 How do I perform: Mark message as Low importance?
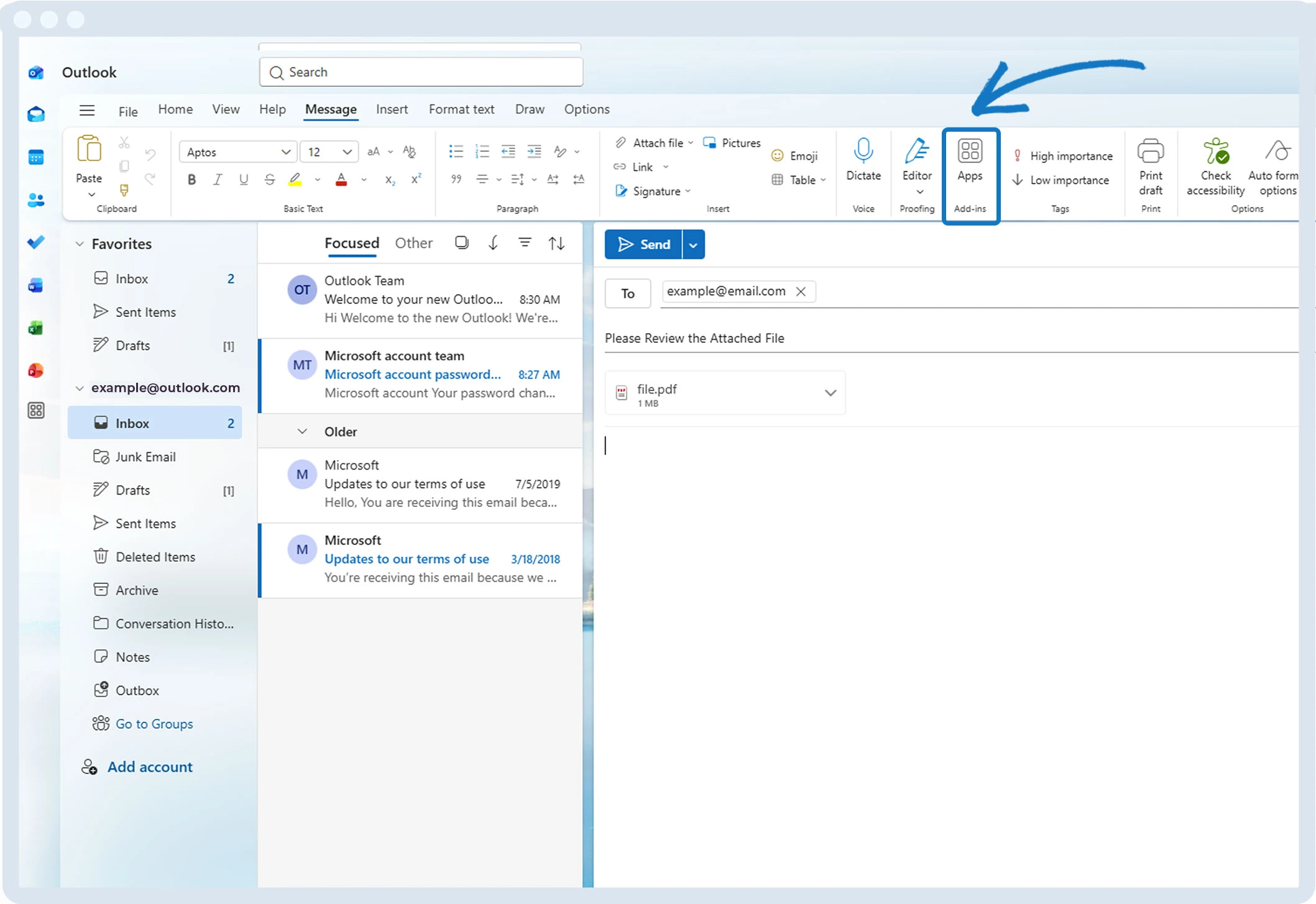tap(1061, 180)
